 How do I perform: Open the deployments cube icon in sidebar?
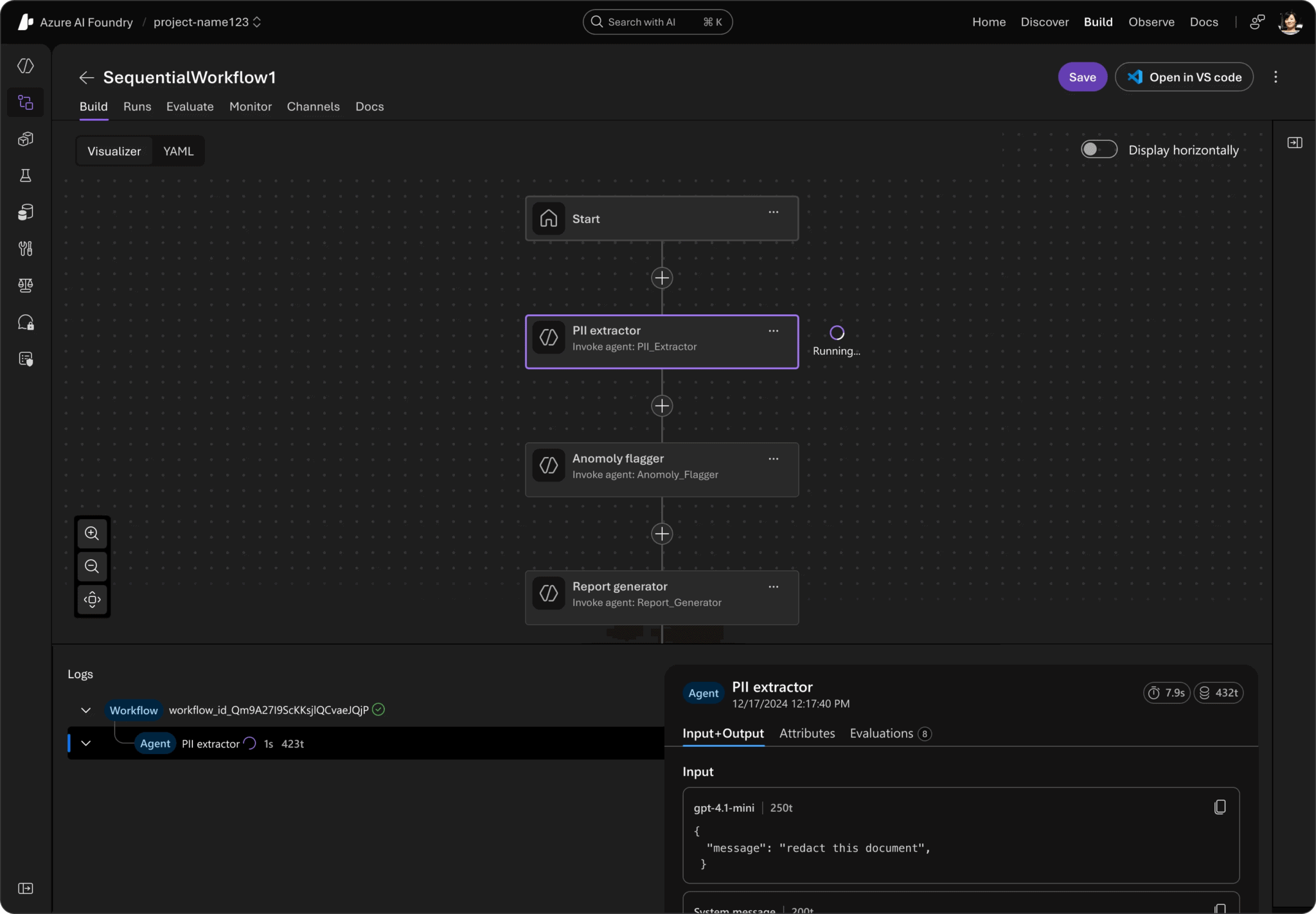point(26,139)
